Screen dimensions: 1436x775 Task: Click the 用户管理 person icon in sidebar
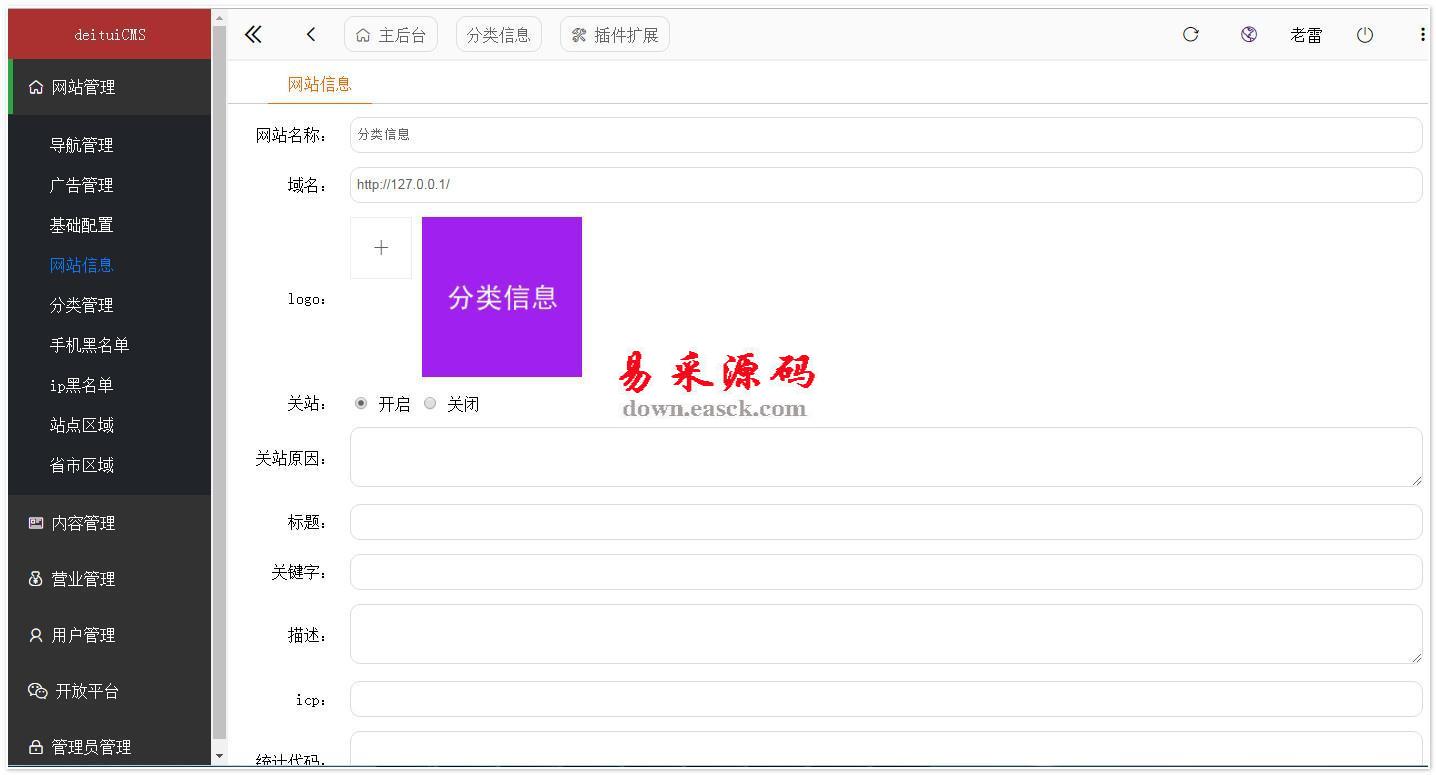pos(36,635)
